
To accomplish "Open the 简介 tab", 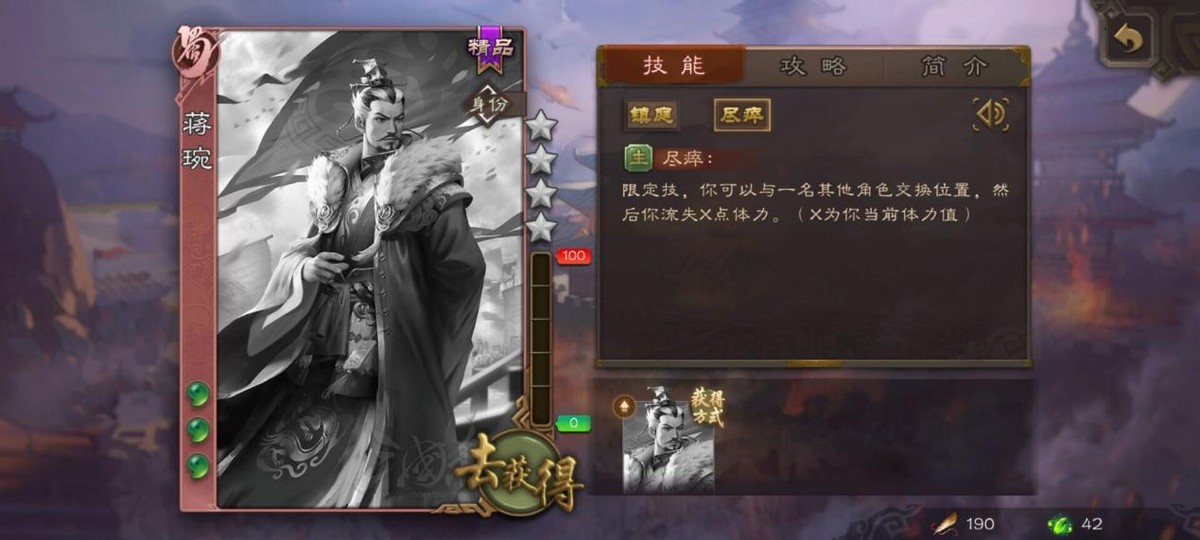I will 955,66.
